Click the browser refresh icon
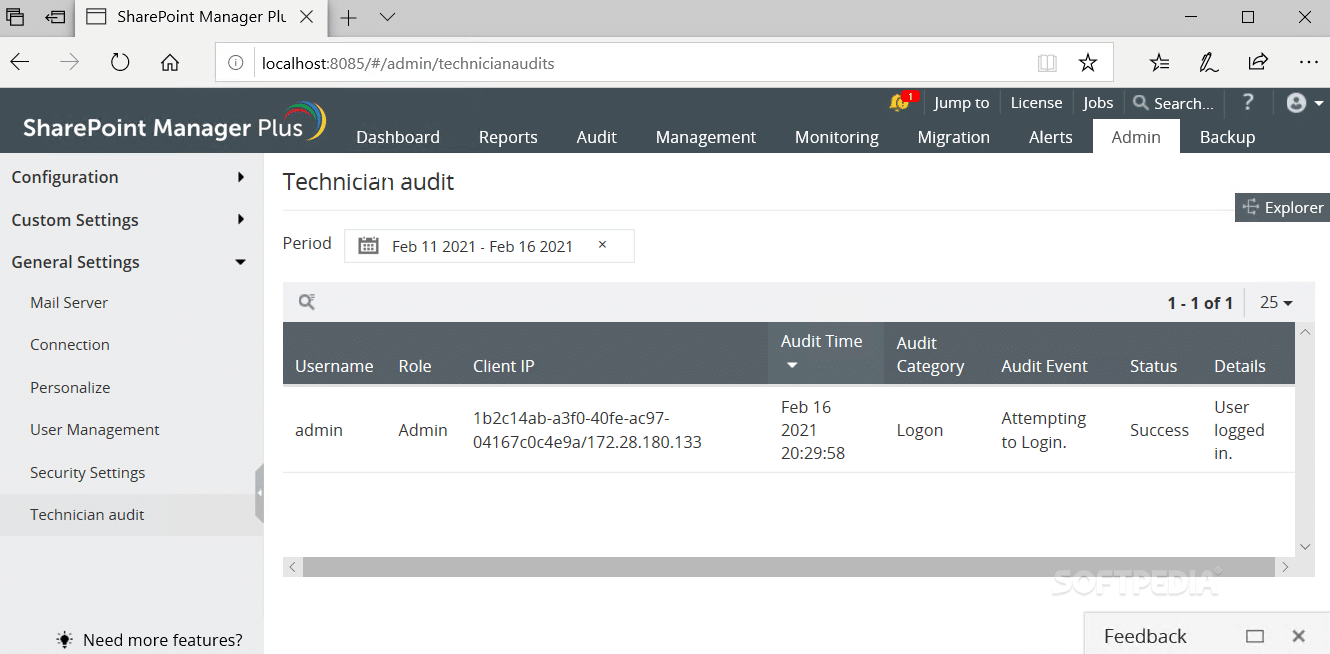The image size is (1330, 654). [x=120, y=63]
